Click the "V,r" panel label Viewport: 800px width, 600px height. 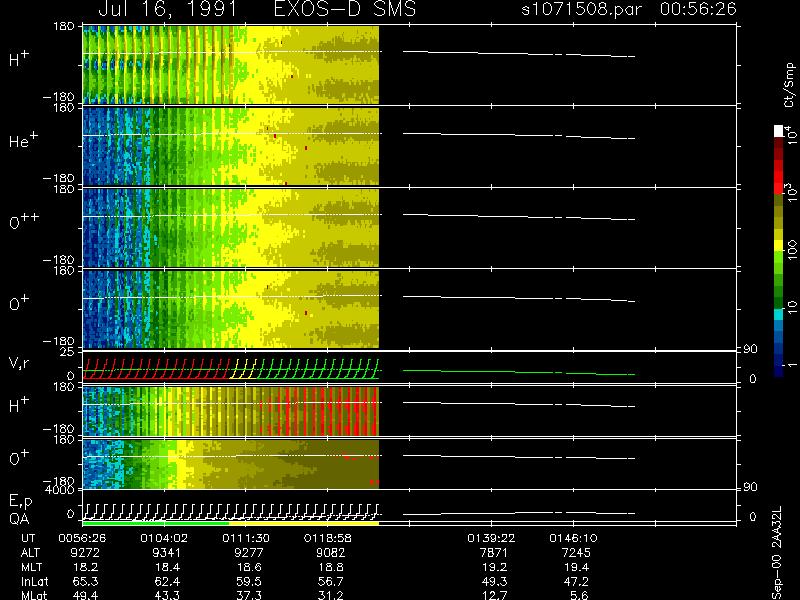click(19, 363)
